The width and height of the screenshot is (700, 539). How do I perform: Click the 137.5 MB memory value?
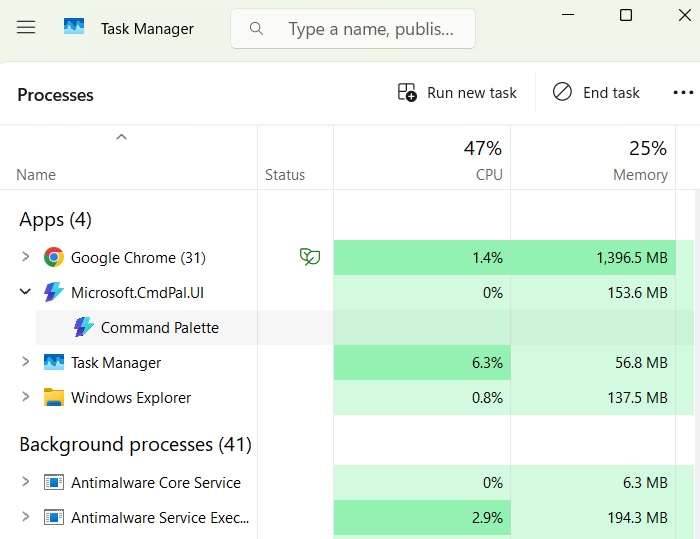click(637, 397)
